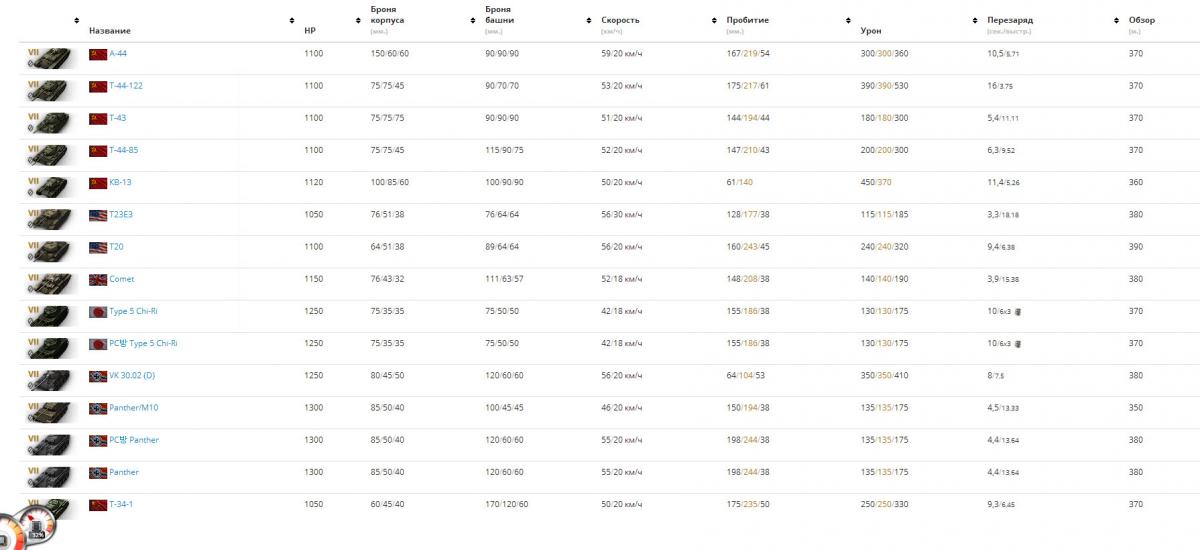This screenshot has height=550, width=1200.
Task: Click the Chinese flag icon beside T-34-1
Action: [x=98, y=504]
